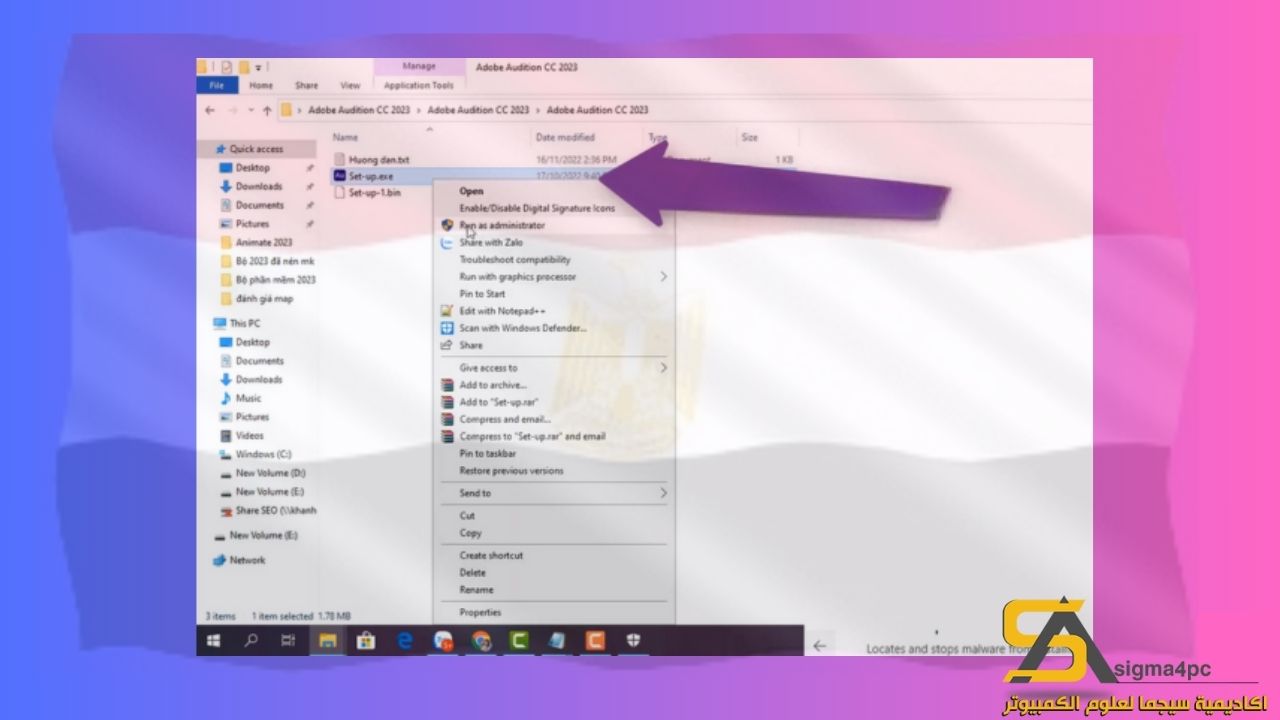Sort files by the Name column

click(x=345, y=137)
